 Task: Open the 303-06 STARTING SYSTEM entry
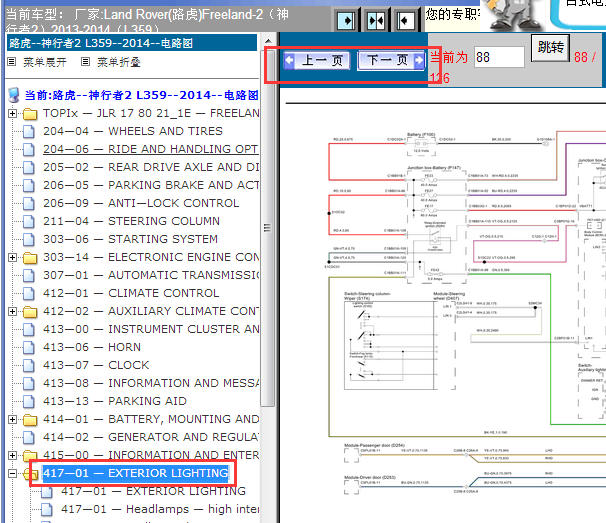[x=131, y=239]
